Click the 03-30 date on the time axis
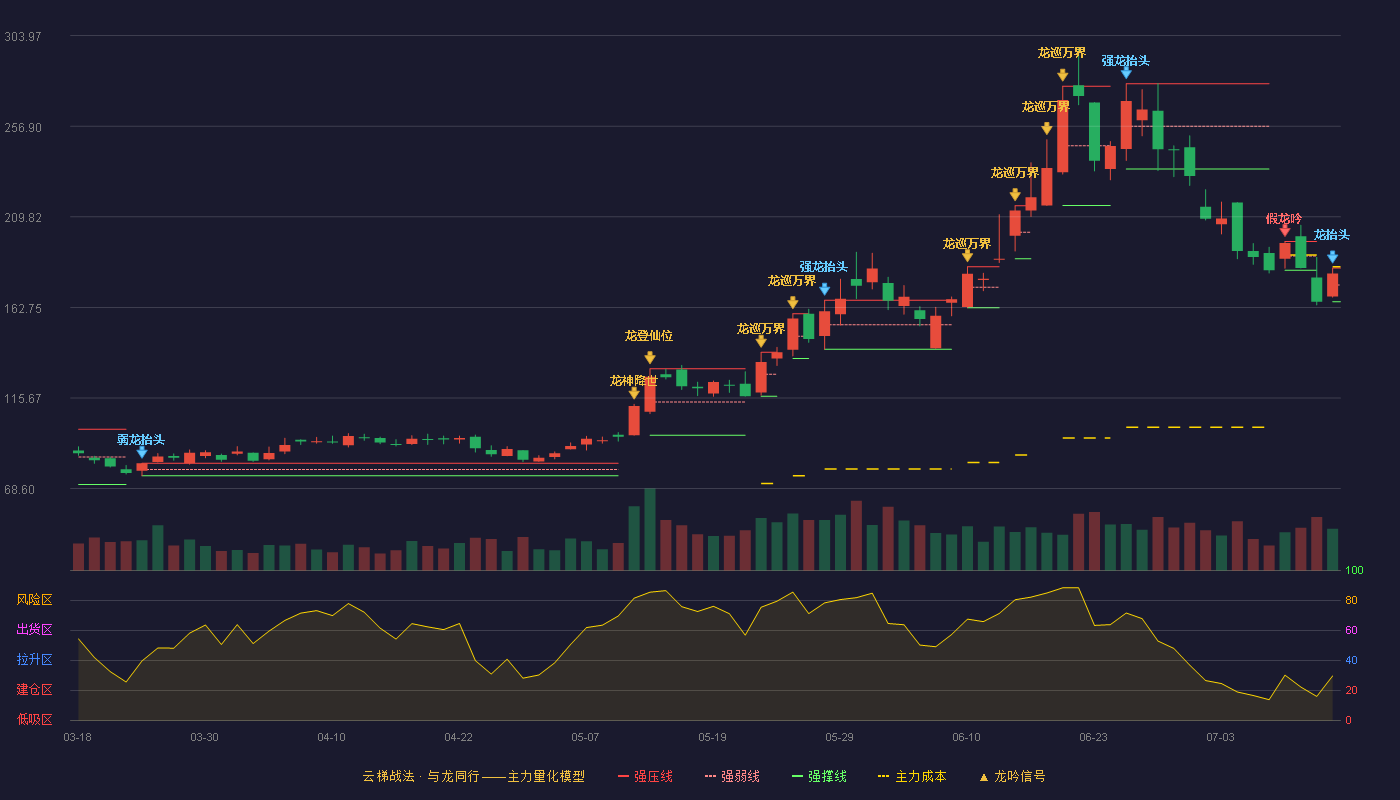 204,737
